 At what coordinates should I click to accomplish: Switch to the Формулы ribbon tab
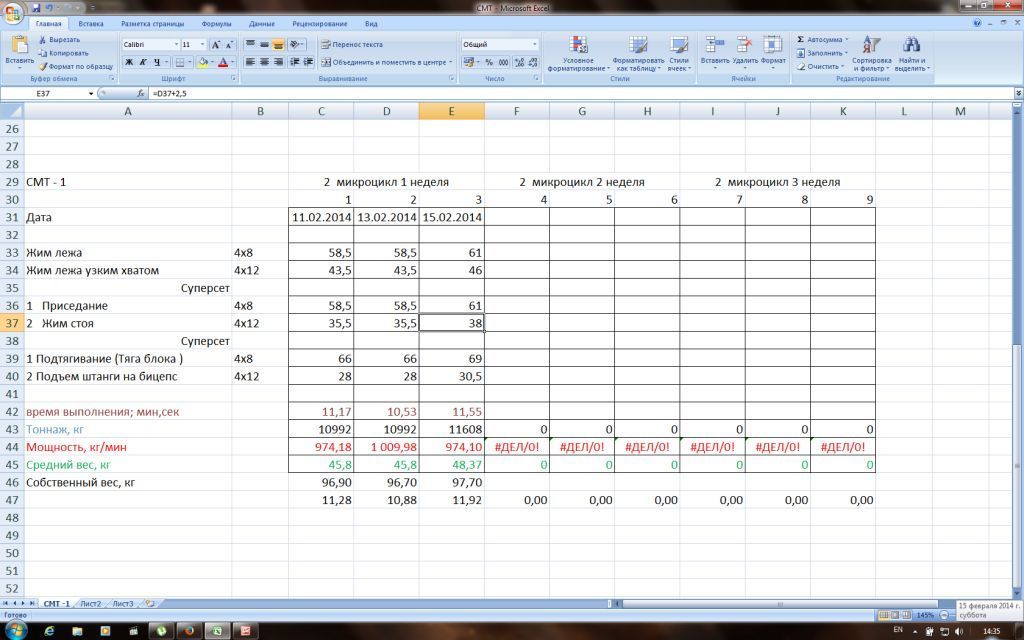tap(216, 23)
